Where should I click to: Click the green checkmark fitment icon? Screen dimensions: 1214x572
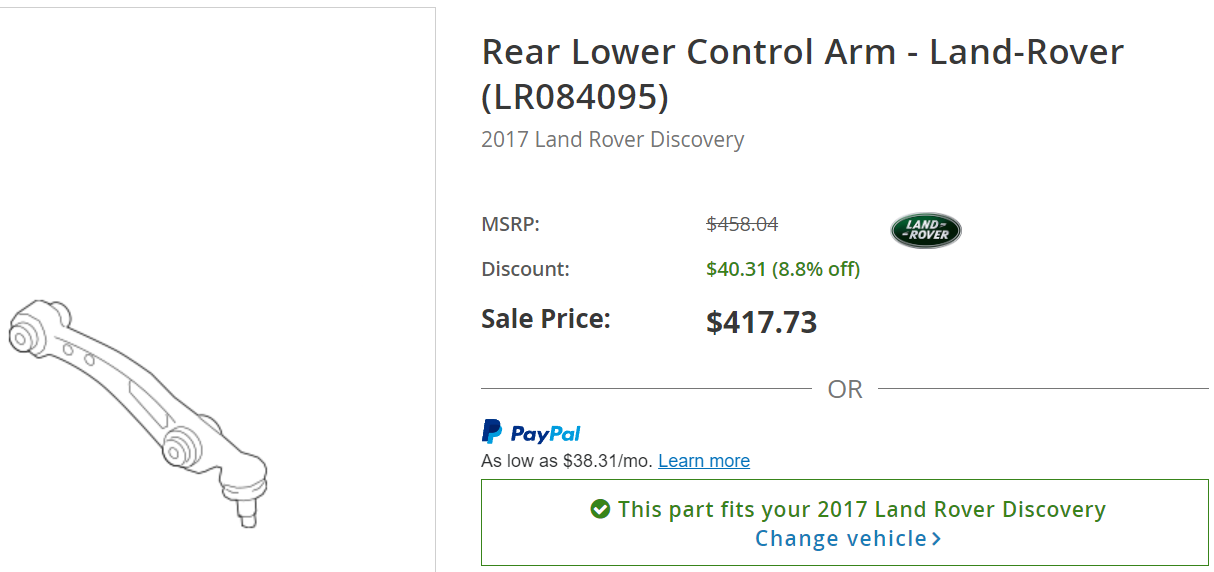(600, 509)
